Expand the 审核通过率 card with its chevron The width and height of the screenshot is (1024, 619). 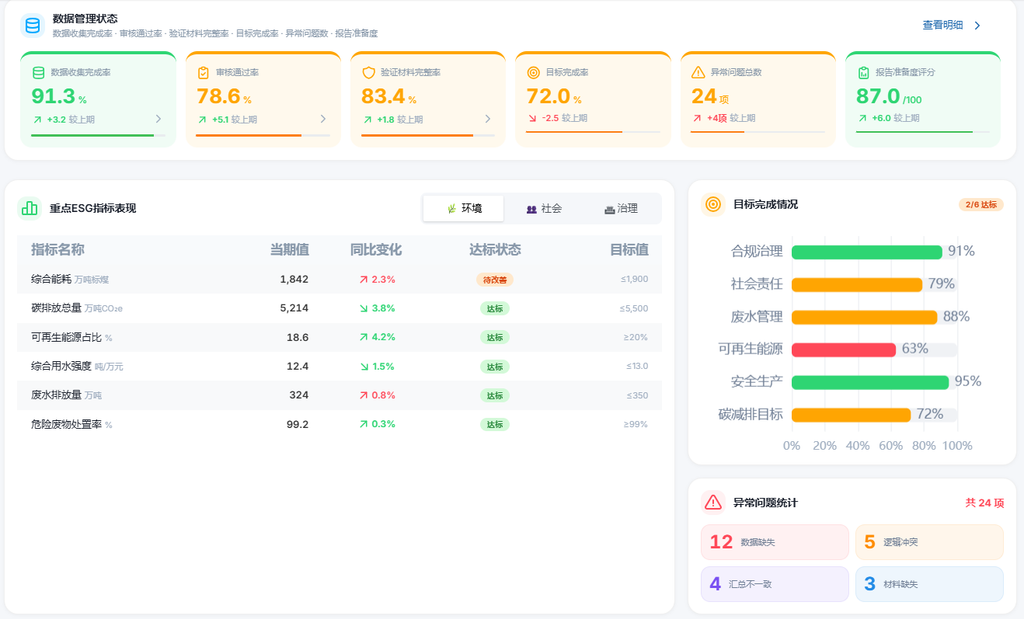click(323, 119)
